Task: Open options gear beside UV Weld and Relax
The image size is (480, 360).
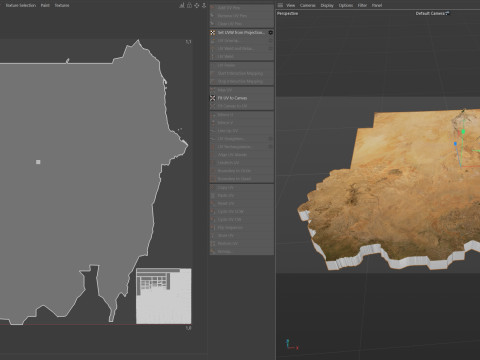Action: pyautogui.click(x=270, y=49)
